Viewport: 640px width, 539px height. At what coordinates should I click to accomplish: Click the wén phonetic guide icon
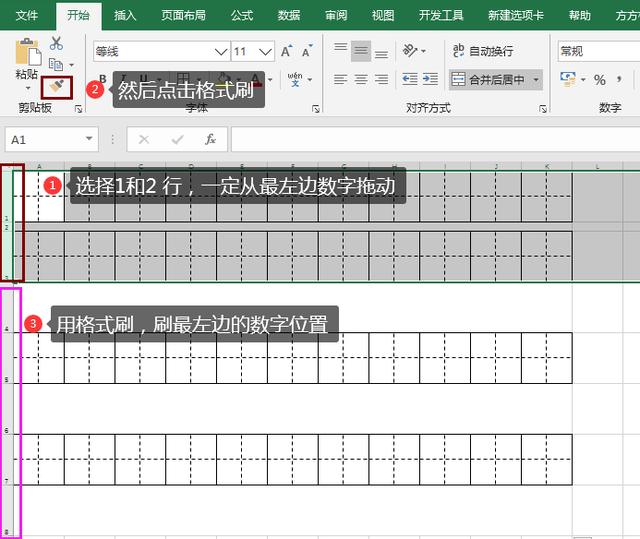point(295,79)
